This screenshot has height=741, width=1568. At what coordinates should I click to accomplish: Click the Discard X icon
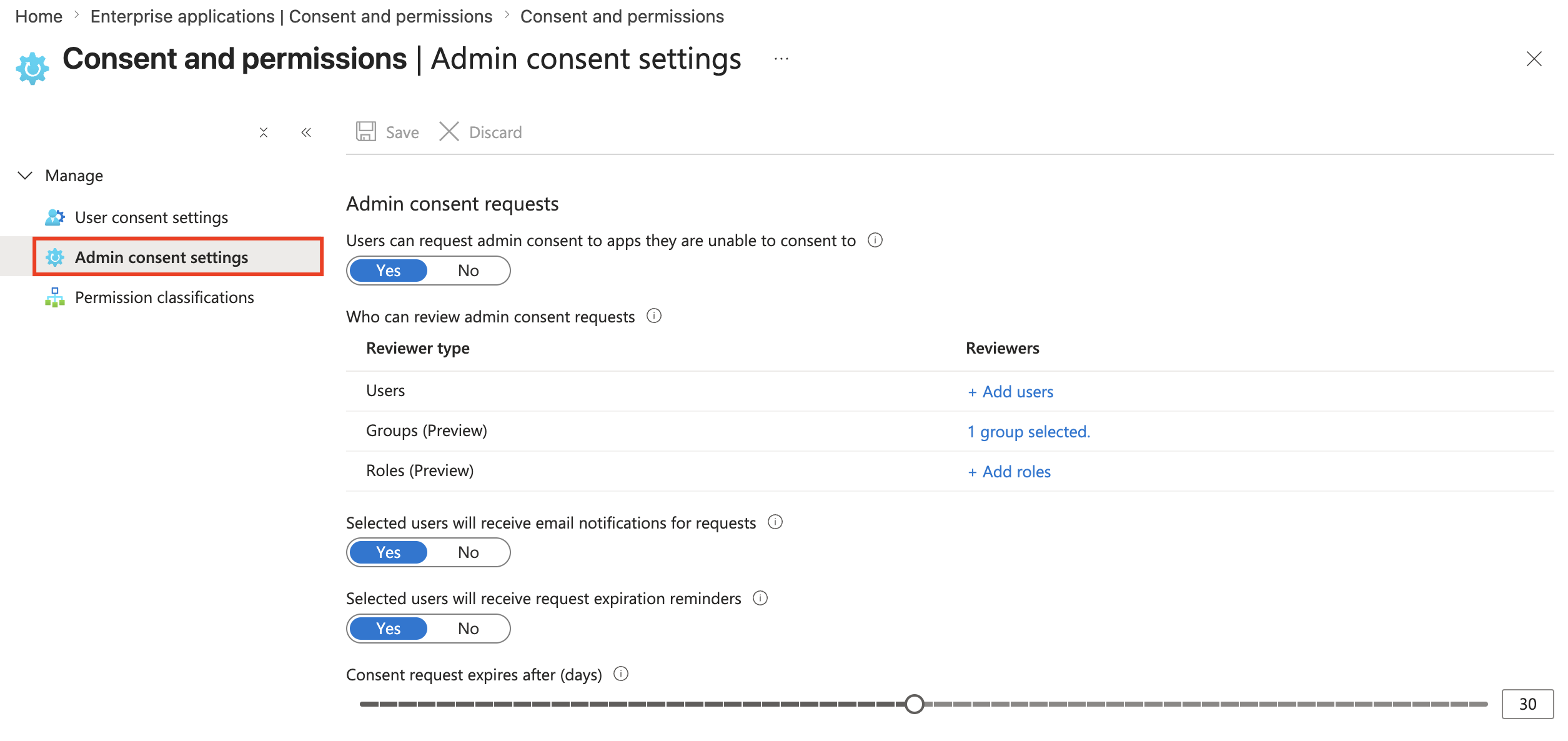[449, 132]
